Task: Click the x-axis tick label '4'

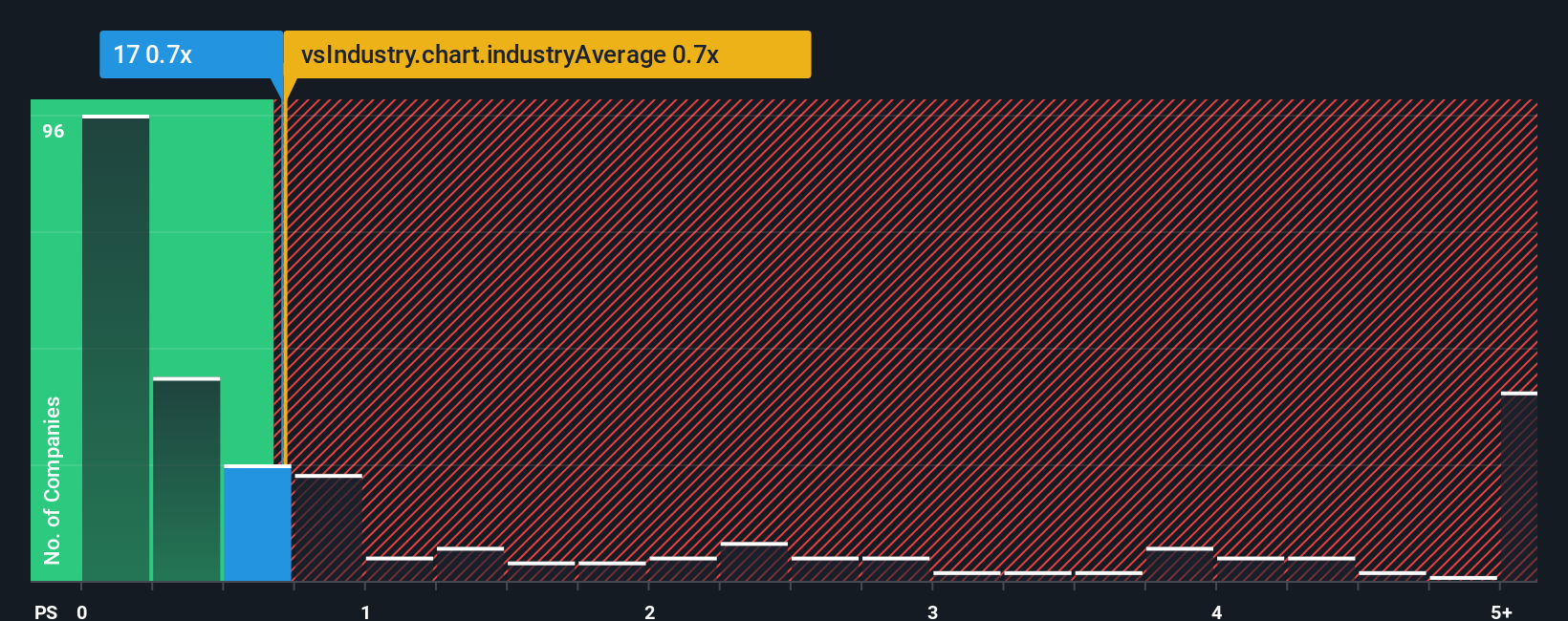Action: [1216, 611]
